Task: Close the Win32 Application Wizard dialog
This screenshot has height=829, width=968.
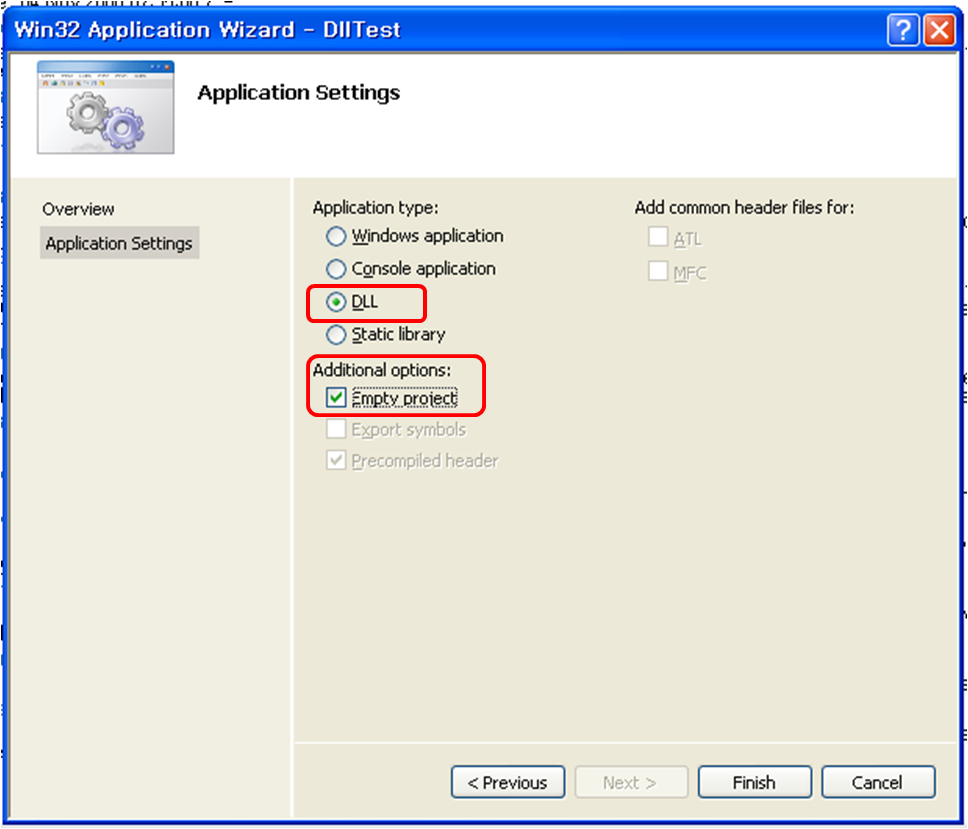Action: (939, 30)
